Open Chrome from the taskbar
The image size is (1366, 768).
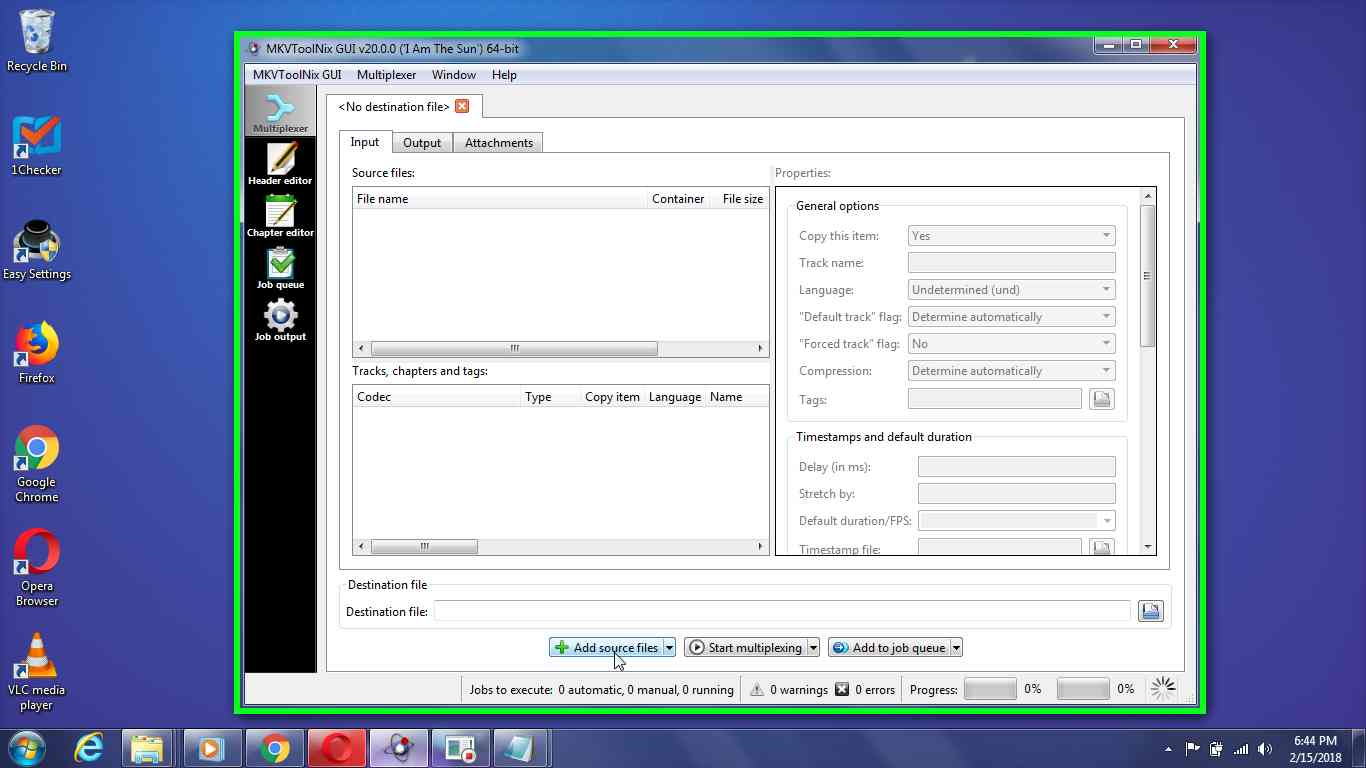[275, 748]
